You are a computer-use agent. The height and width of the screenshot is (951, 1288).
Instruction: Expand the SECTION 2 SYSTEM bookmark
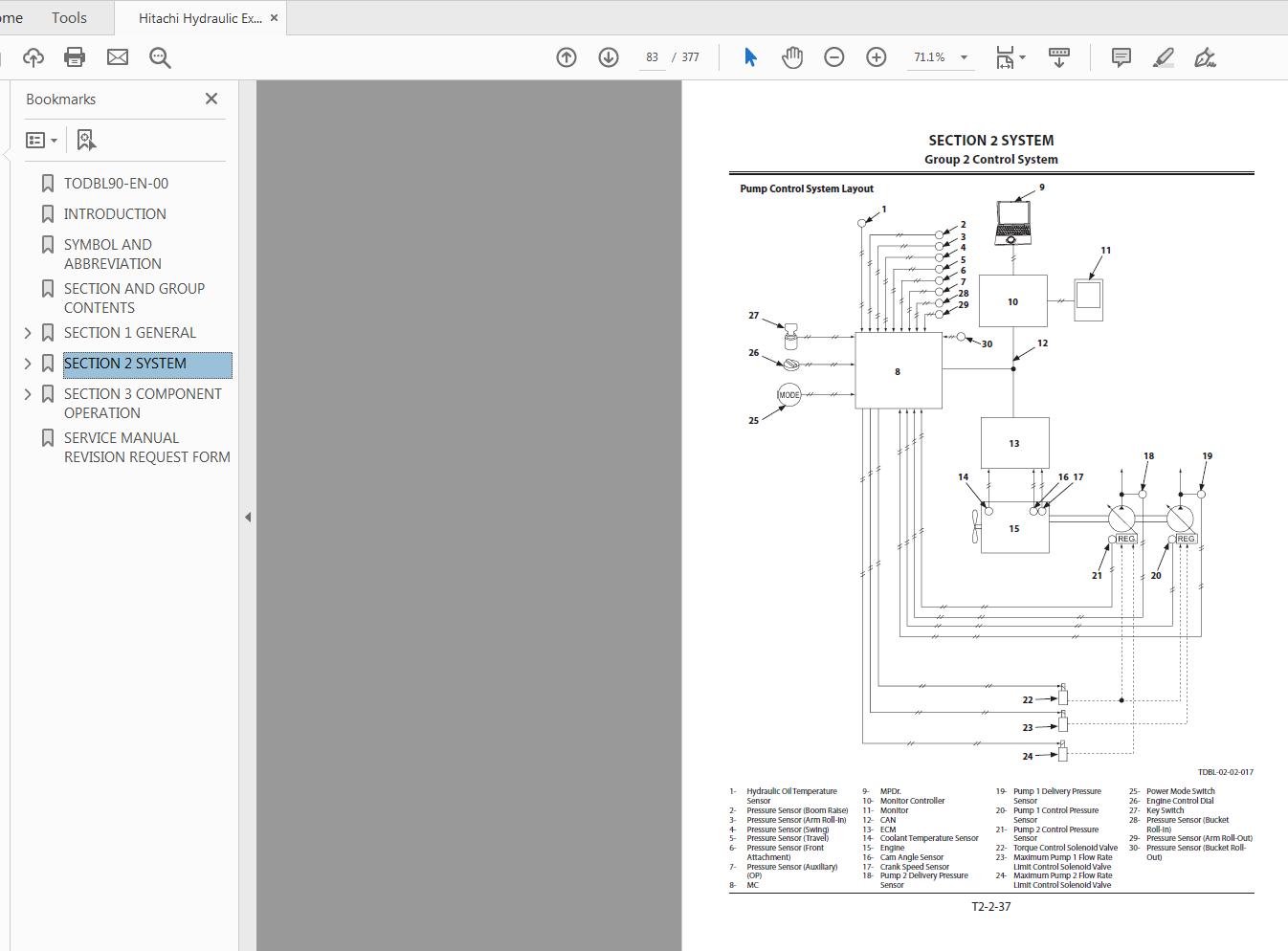(28, 364)
